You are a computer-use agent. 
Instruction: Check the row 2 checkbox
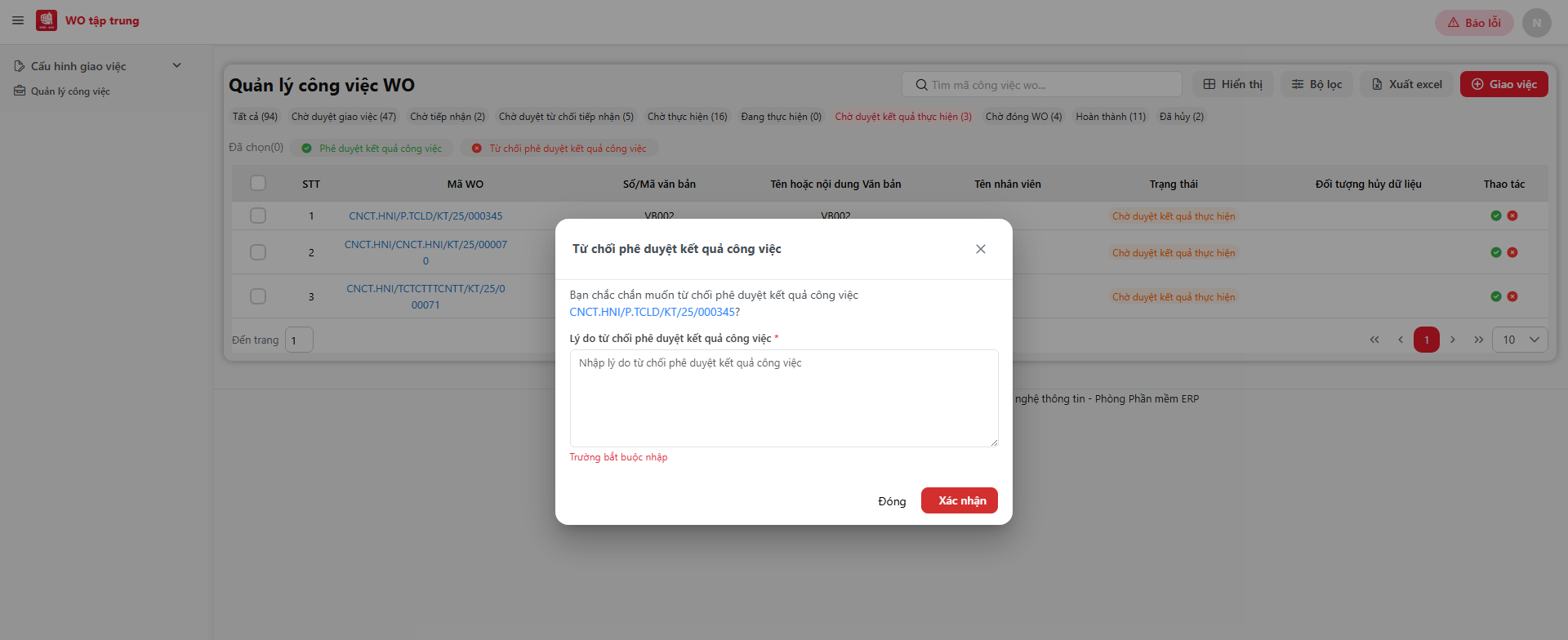258,252
